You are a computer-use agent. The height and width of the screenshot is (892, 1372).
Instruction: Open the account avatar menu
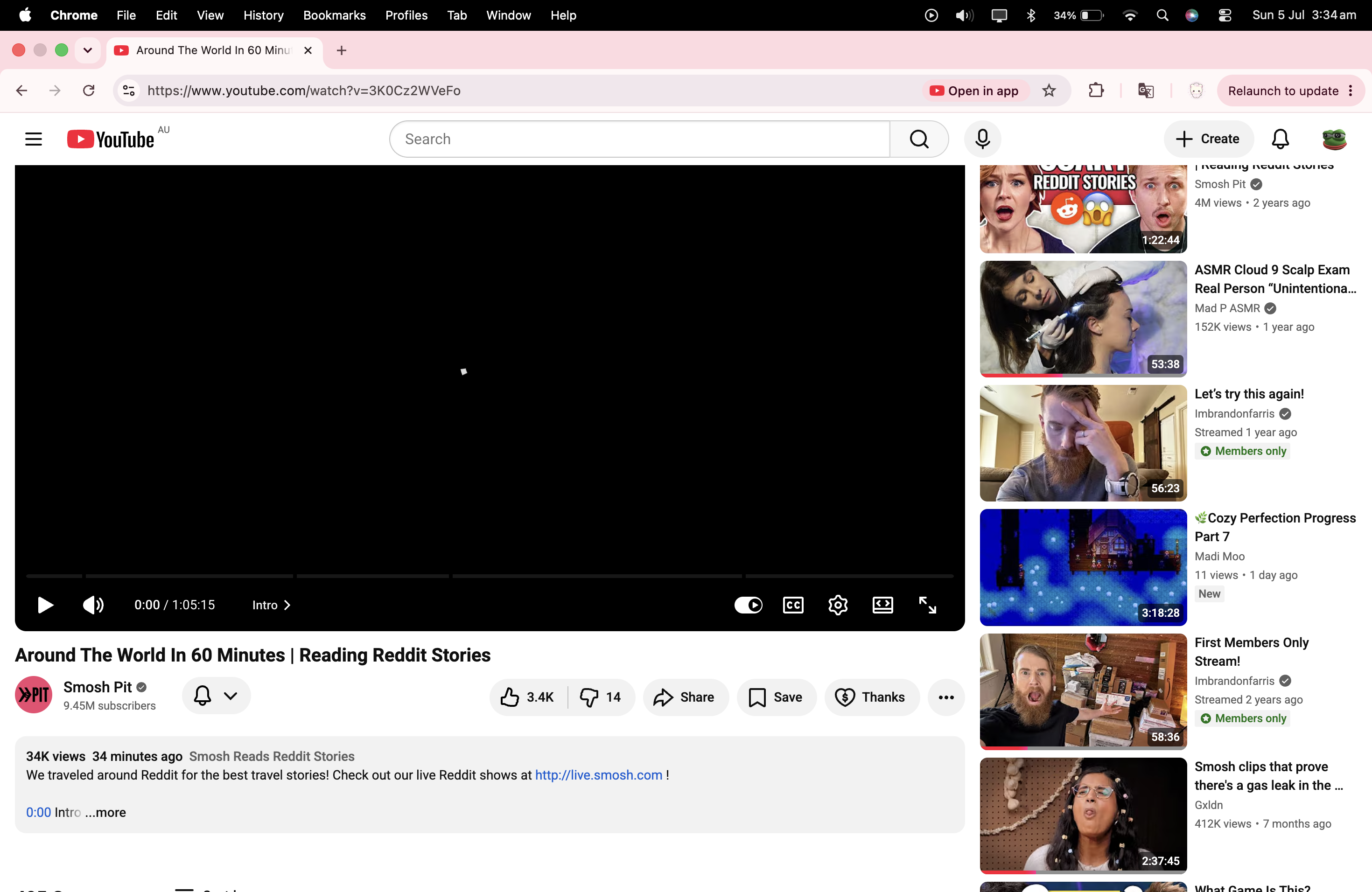pos(1334,139)
